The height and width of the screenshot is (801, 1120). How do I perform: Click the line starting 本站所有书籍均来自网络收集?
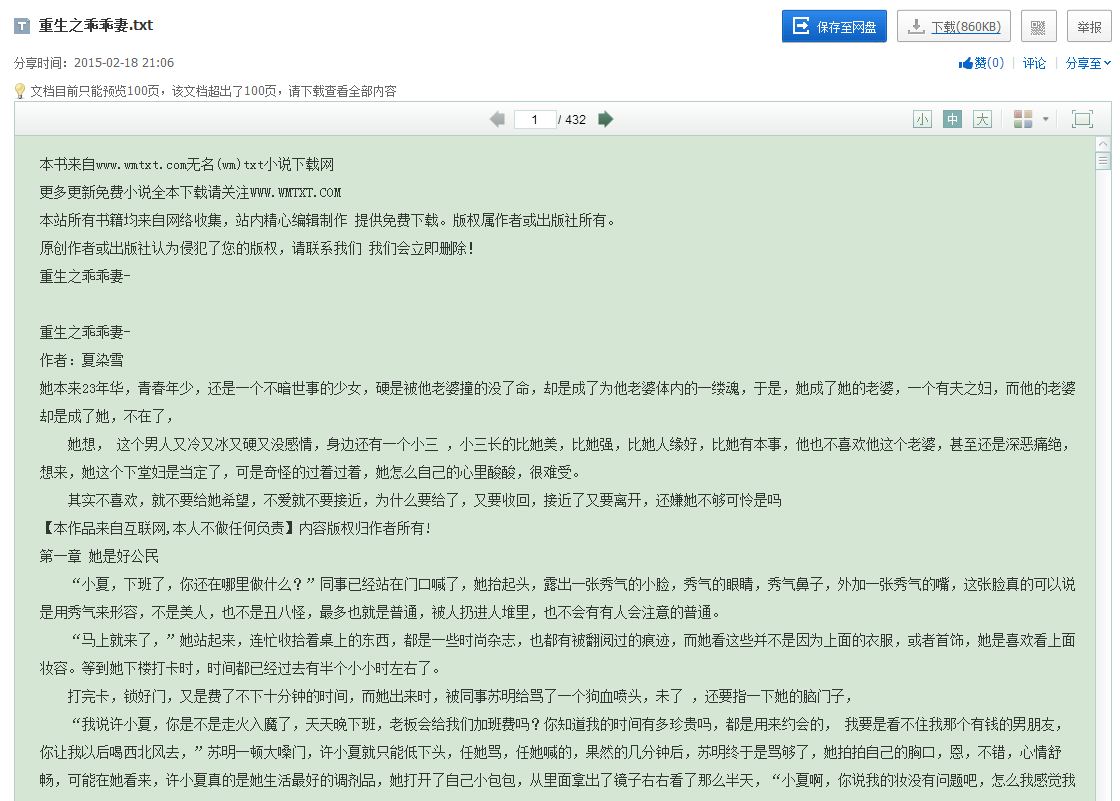(x=327, y=220)
